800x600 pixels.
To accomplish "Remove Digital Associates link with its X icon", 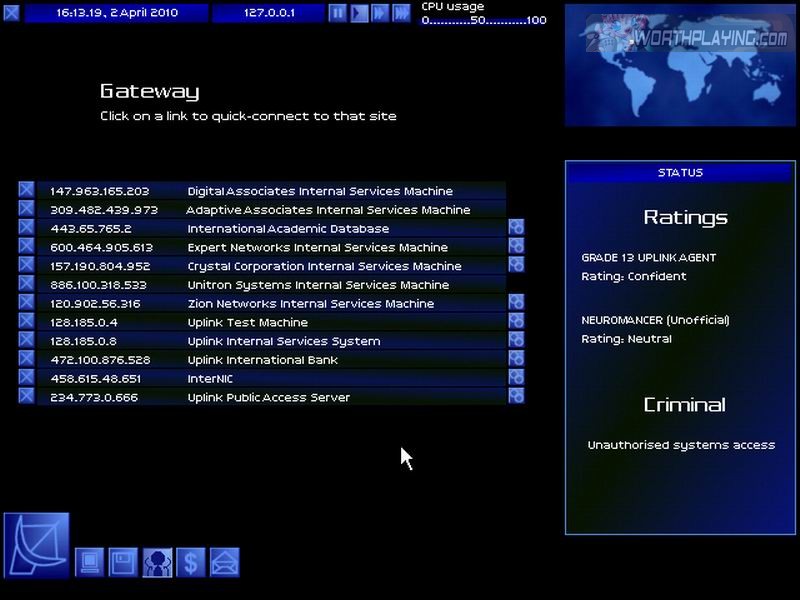I will 26,190.
